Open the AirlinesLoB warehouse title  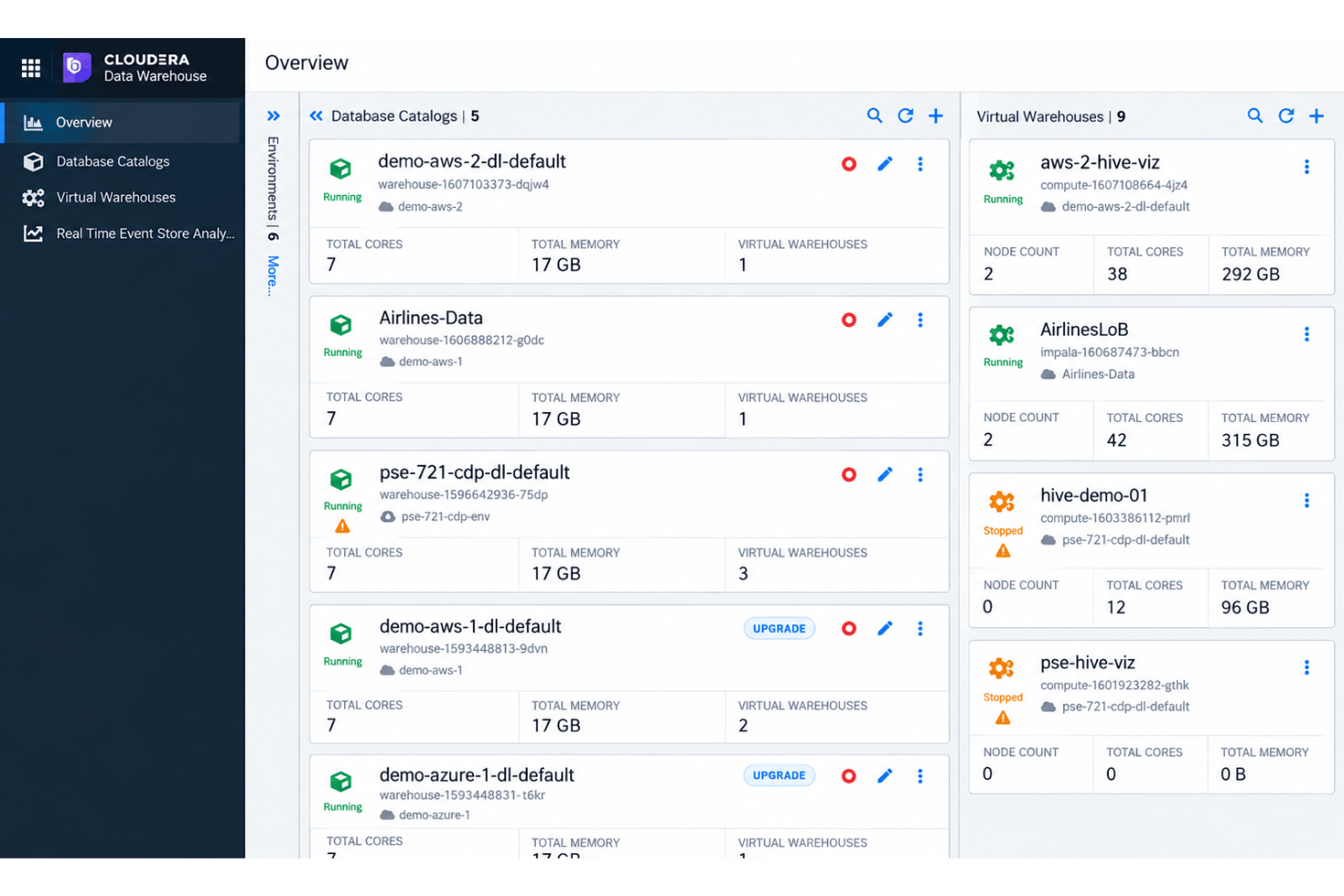click(1084, 330)
